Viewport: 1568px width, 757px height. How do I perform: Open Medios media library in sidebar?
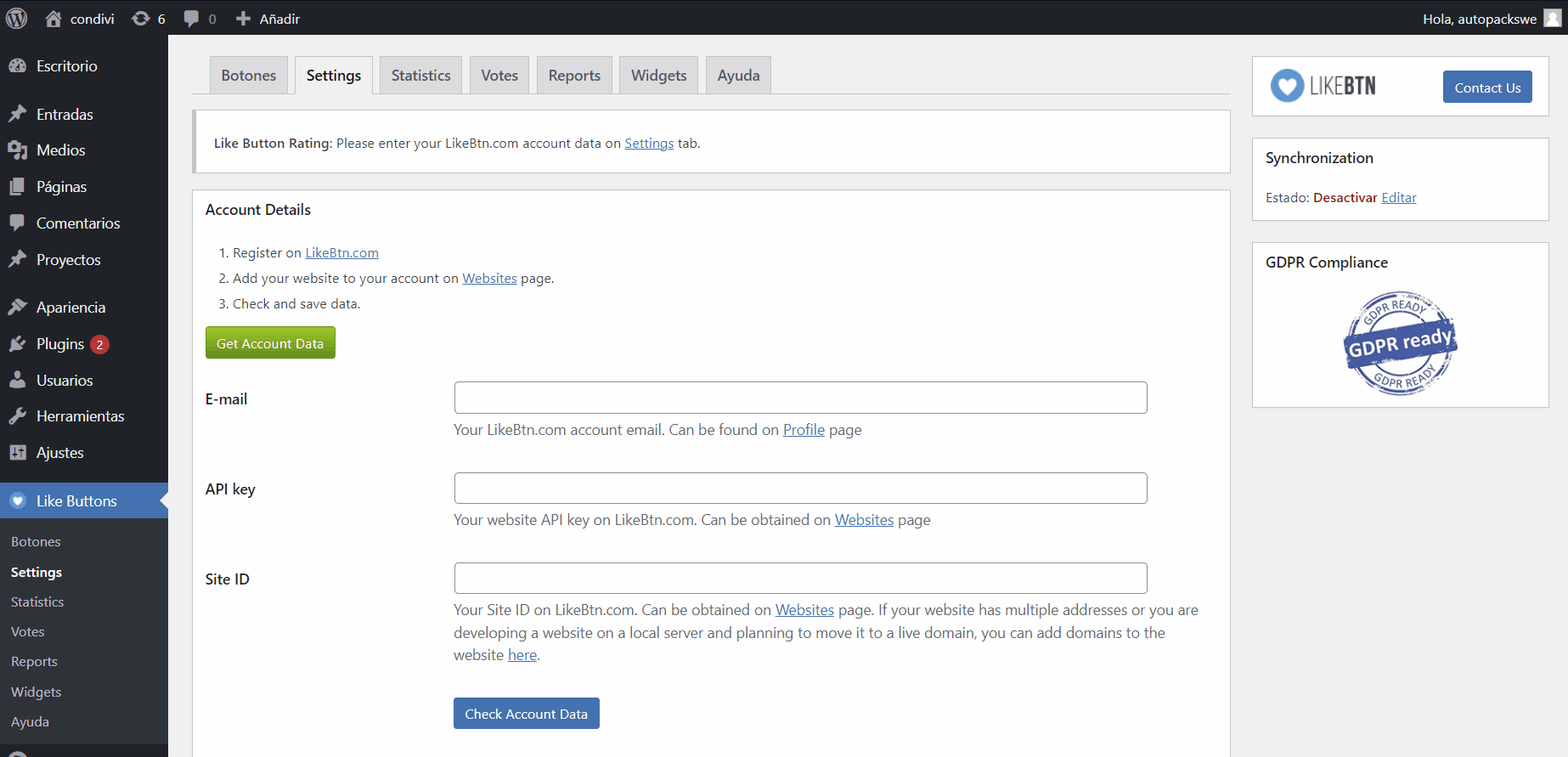tap(60, 150)
